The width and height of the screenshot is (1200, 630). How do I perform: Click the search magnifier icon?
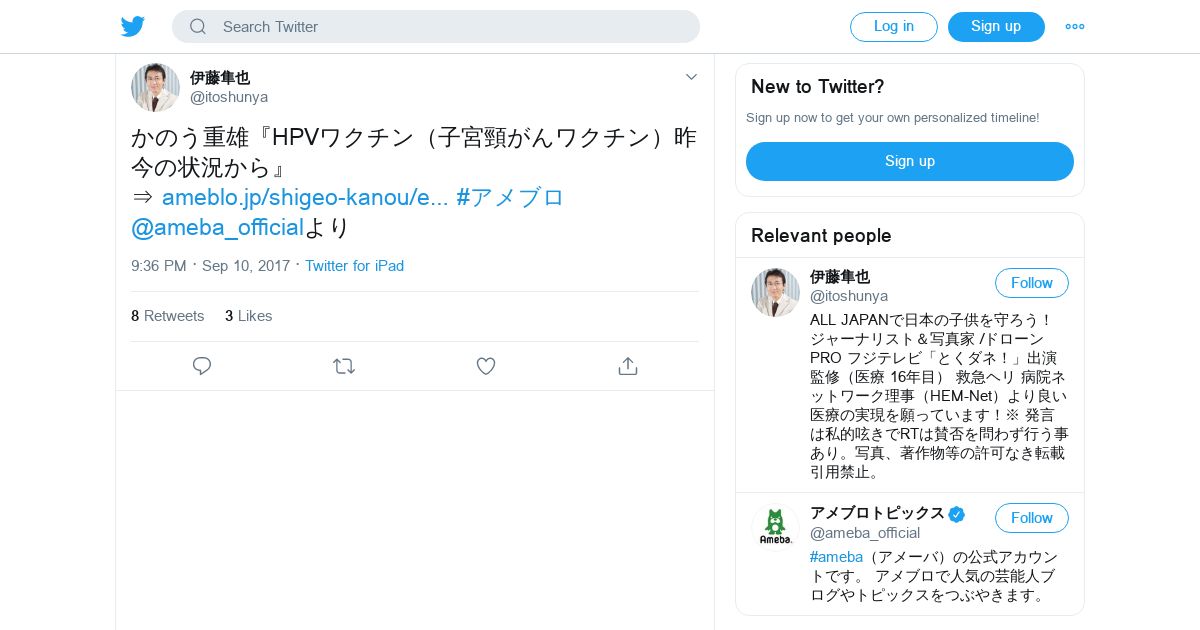[198, 27]
